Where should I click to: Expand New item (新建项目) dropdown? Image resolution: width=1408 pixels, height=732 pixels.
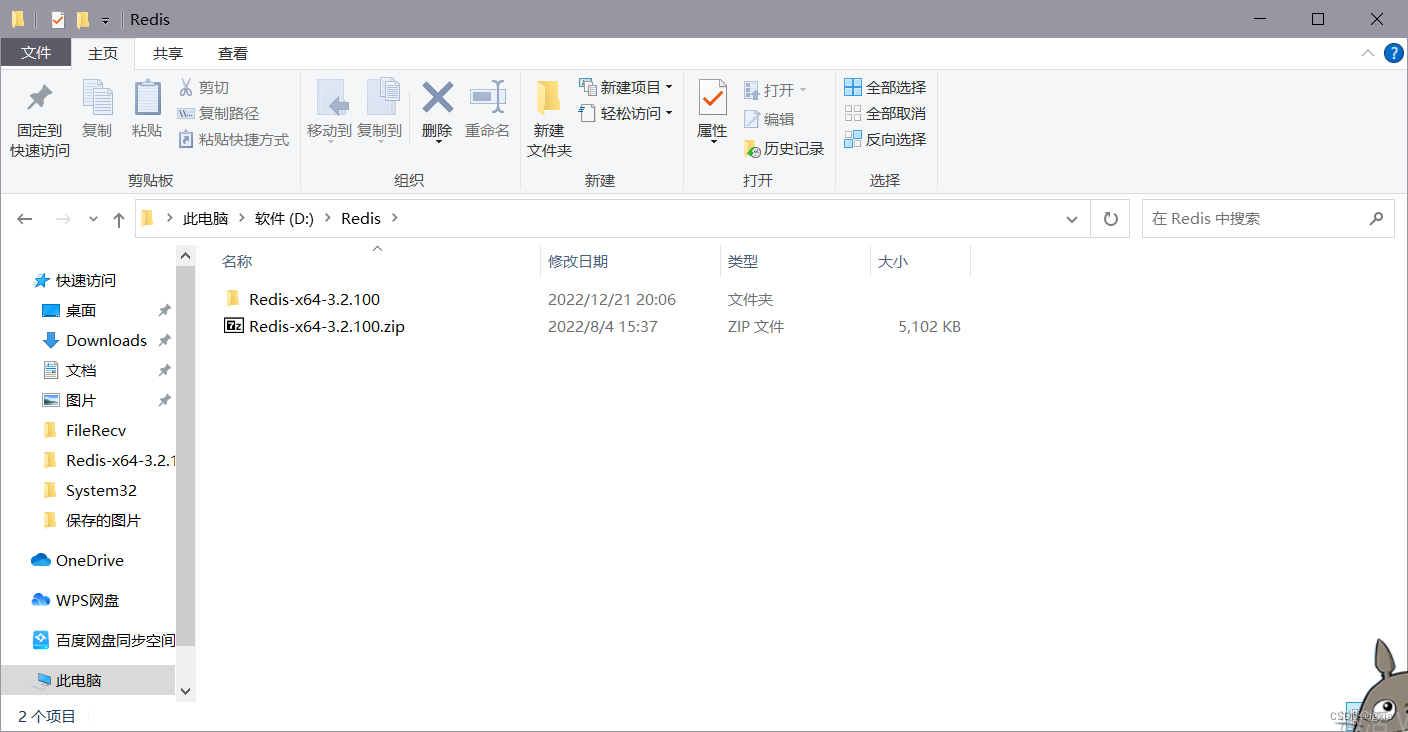point(669,88)
